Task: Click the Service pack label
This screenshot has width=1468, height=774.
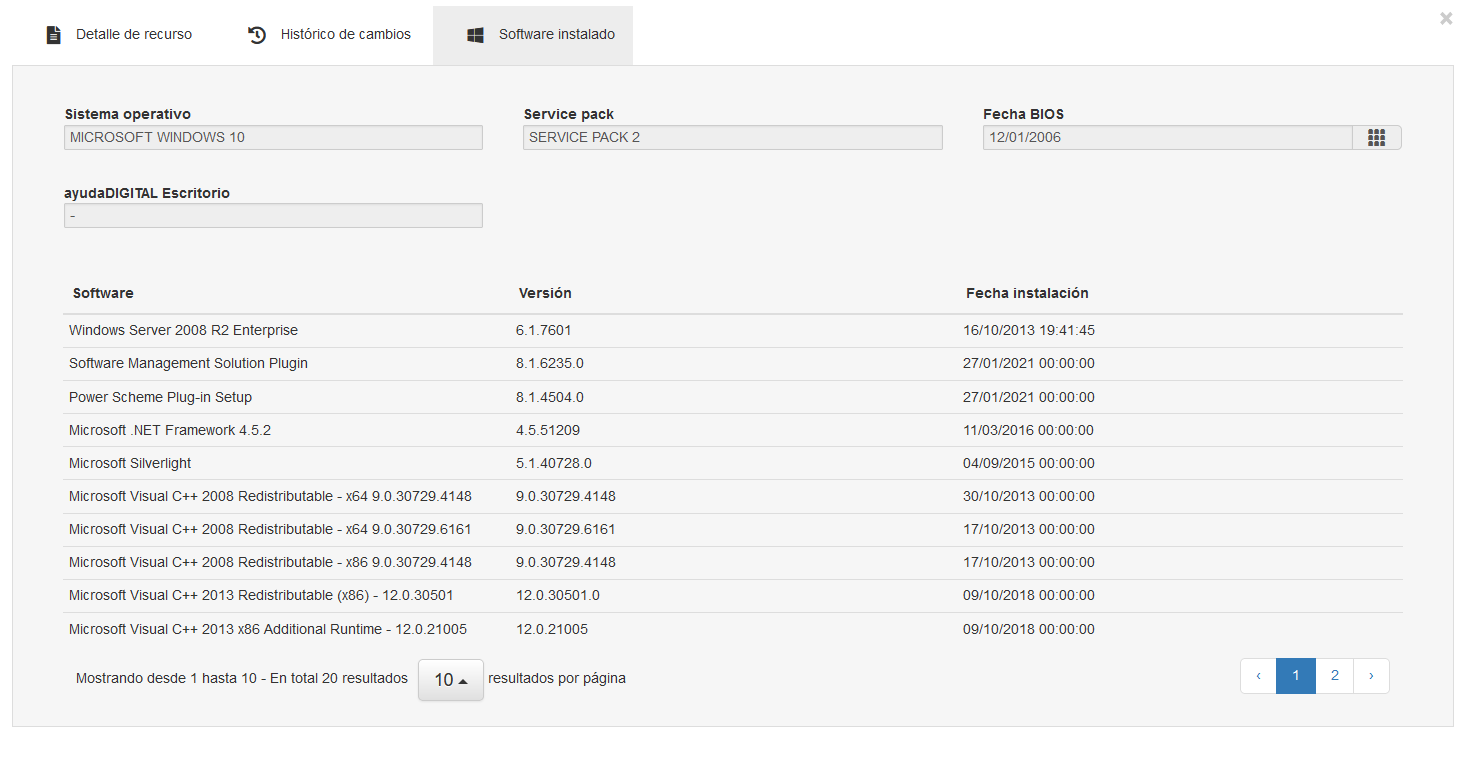Action: 569,114
